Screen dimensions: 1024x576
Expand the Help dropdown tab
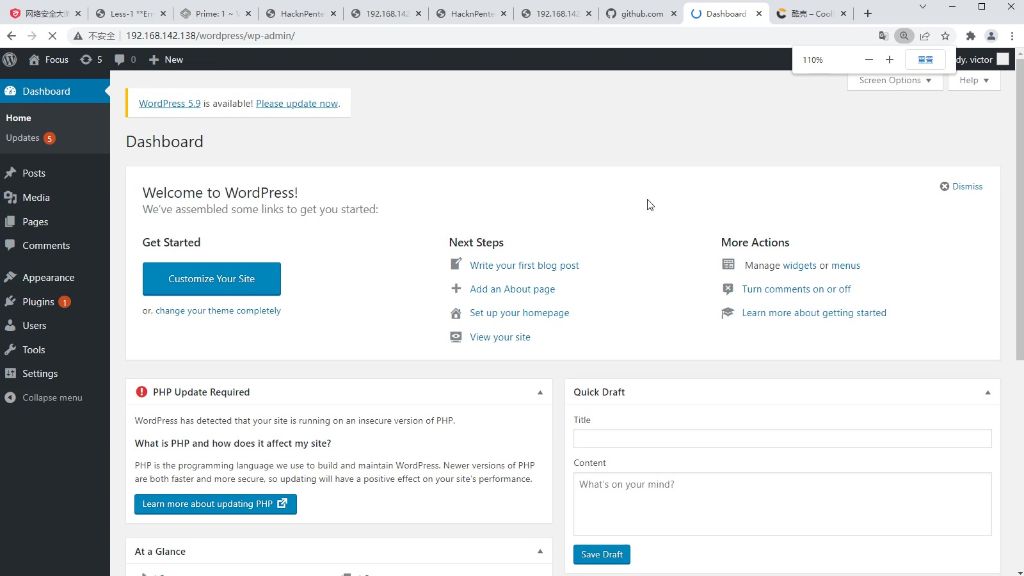click(x=974, y=80)
